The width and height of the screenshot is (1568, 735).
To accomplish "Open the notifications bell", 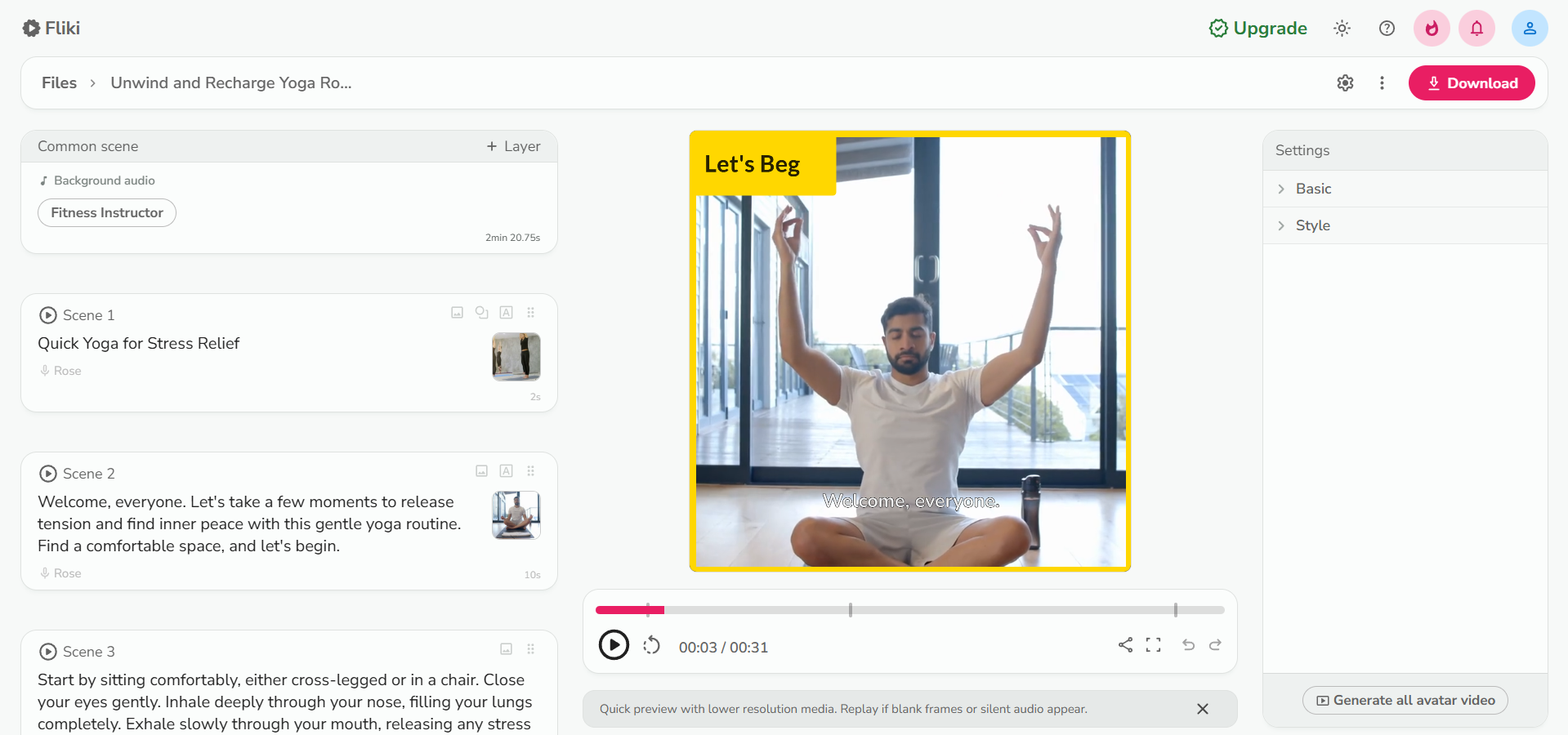I will pos(1476,28).
